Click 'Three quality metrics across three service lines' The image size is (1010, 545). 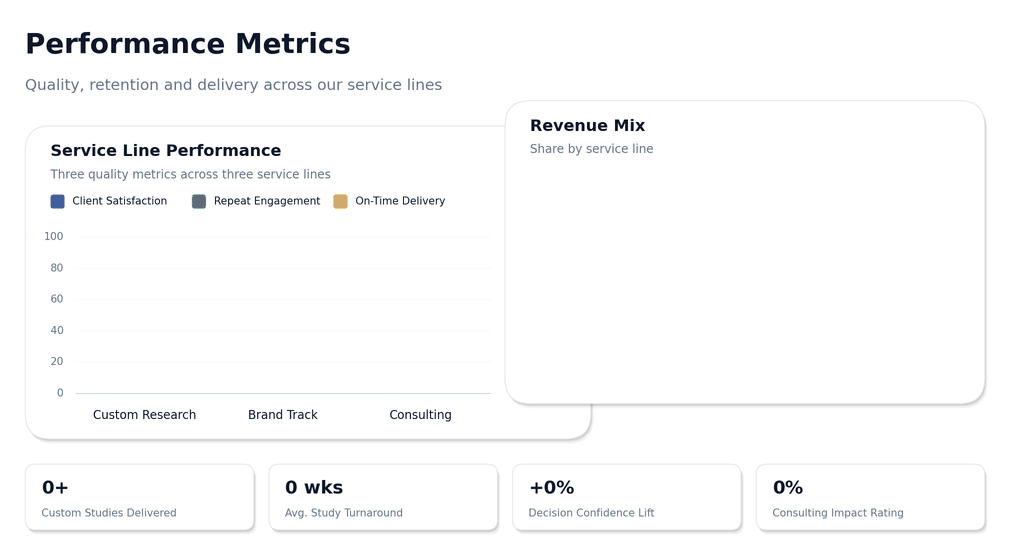[190, 175]
